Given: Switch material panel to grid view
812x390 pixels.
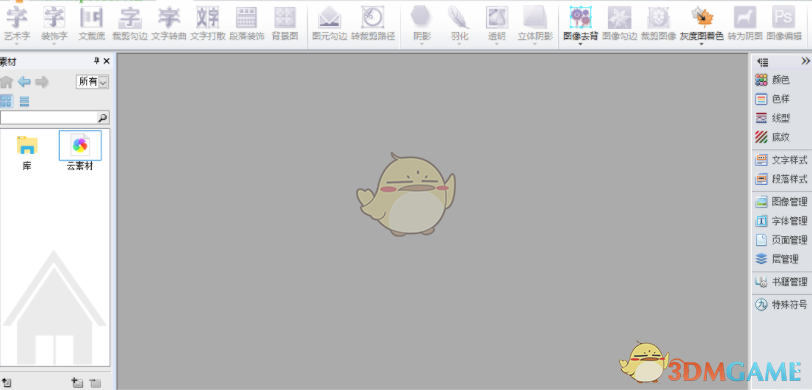Looking at the screenshot, I should 6,101.
